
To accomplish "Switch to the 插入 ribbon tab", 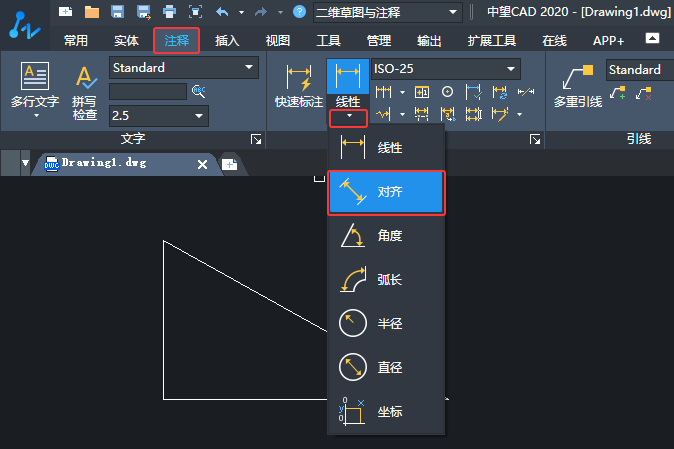I will pyautogui.click(x=227, y=40).
